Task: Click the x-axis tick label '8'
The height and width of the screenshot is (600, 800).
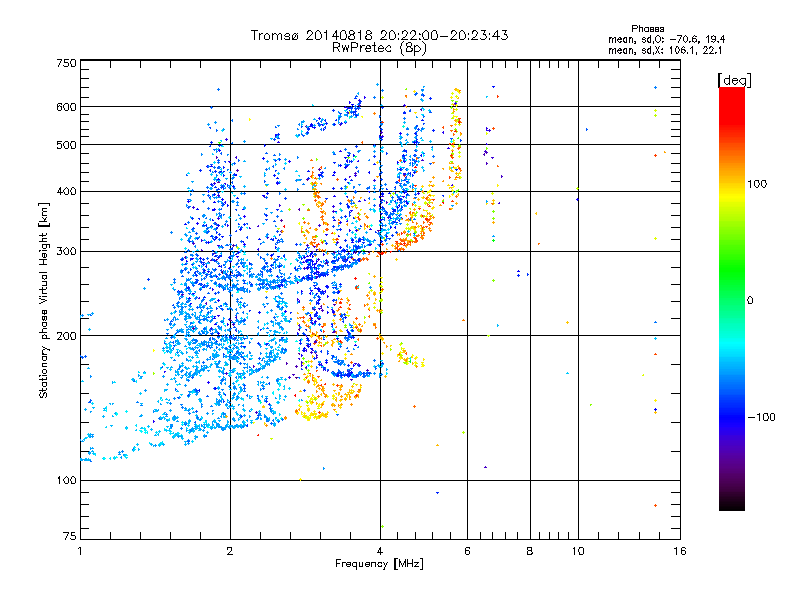Action: click(x=530, y=551)
